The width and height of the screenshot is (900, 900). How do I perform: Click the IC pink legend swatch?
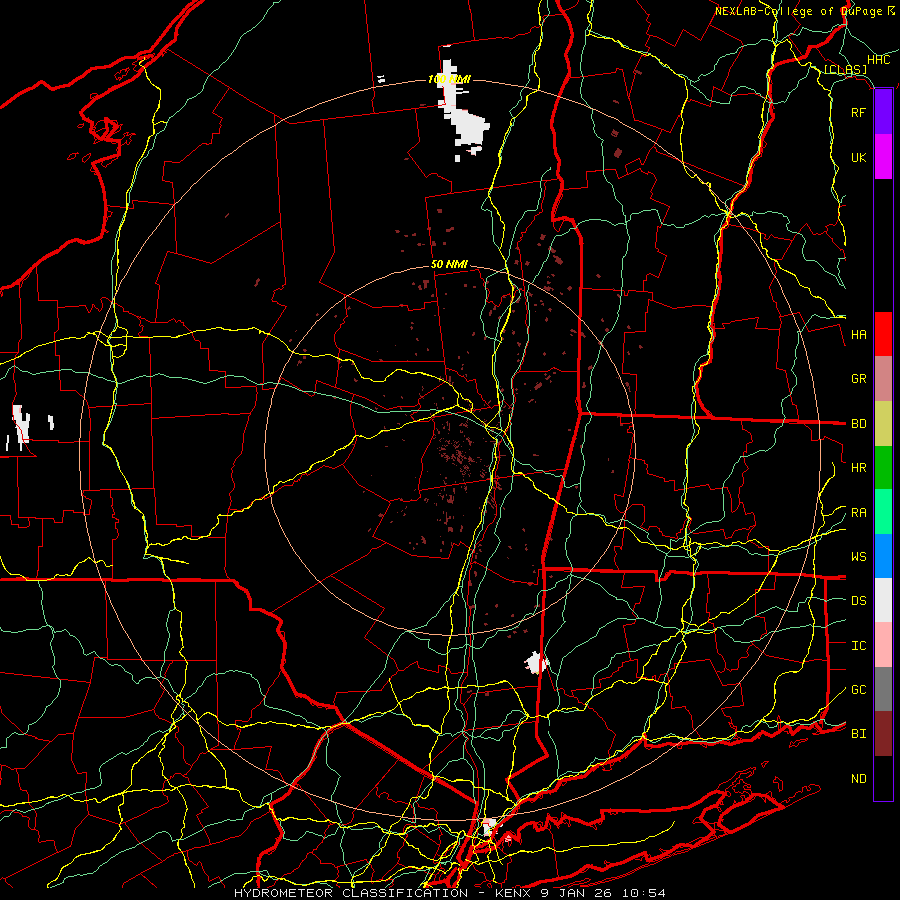pos(883,645)
